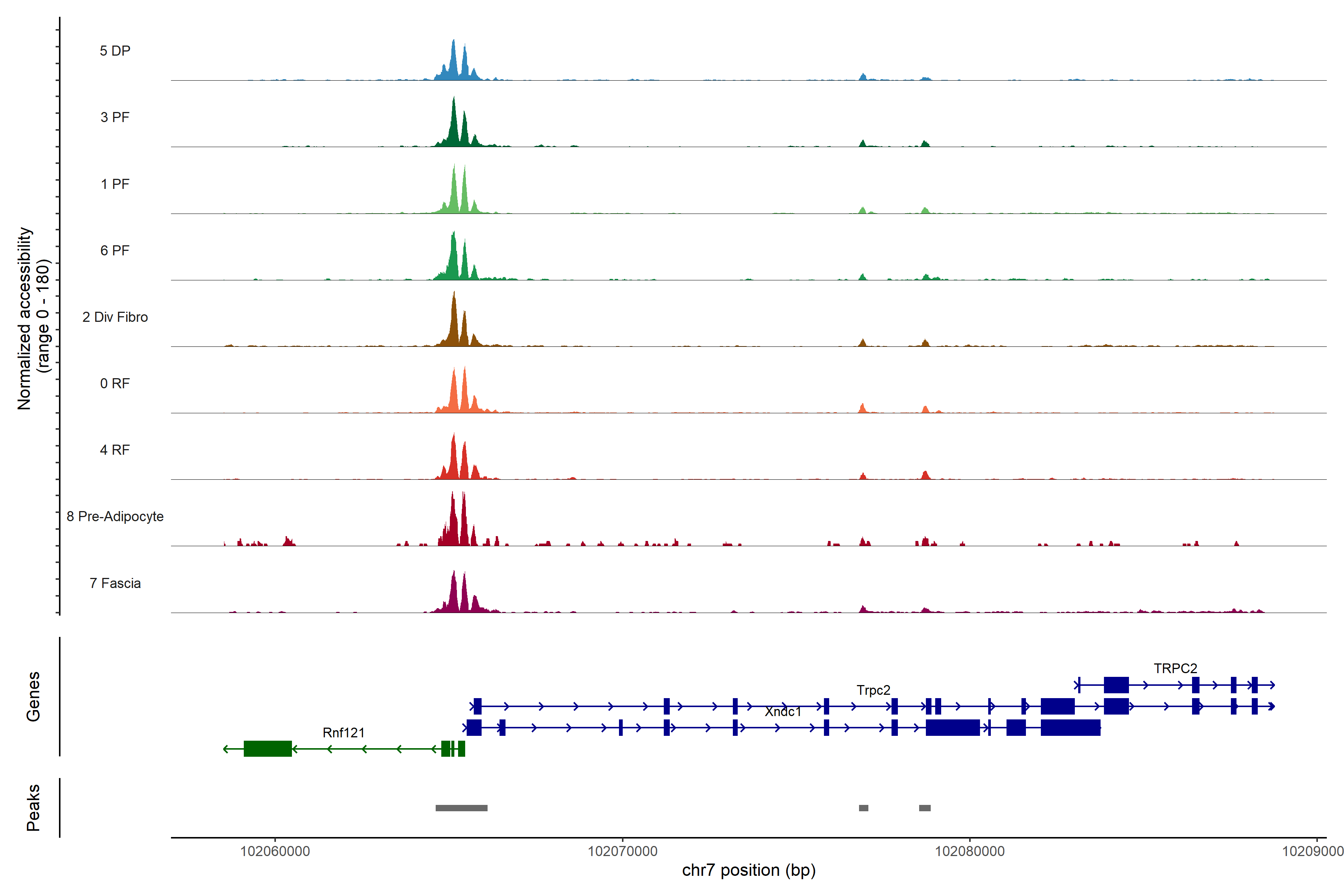Viewport: 1344px width, 896px height.
Task: Click the chr7 position axis title
Action: point(749,870)
